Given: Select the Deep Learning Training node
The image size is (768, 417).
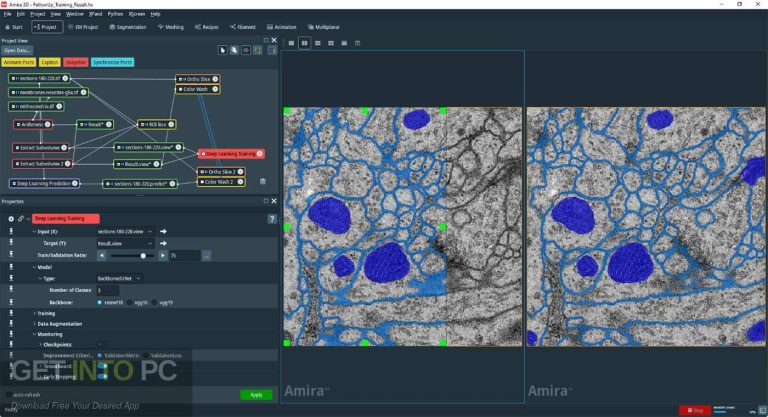Looking at the screenshot, I should point(231,154).
